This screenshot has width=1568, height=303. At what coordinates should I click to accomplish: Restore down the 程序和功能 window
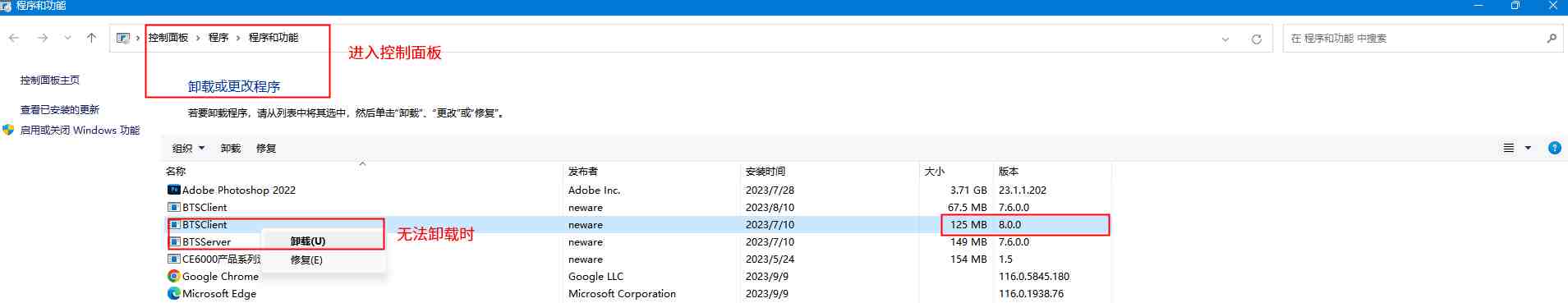(1515, 6)
